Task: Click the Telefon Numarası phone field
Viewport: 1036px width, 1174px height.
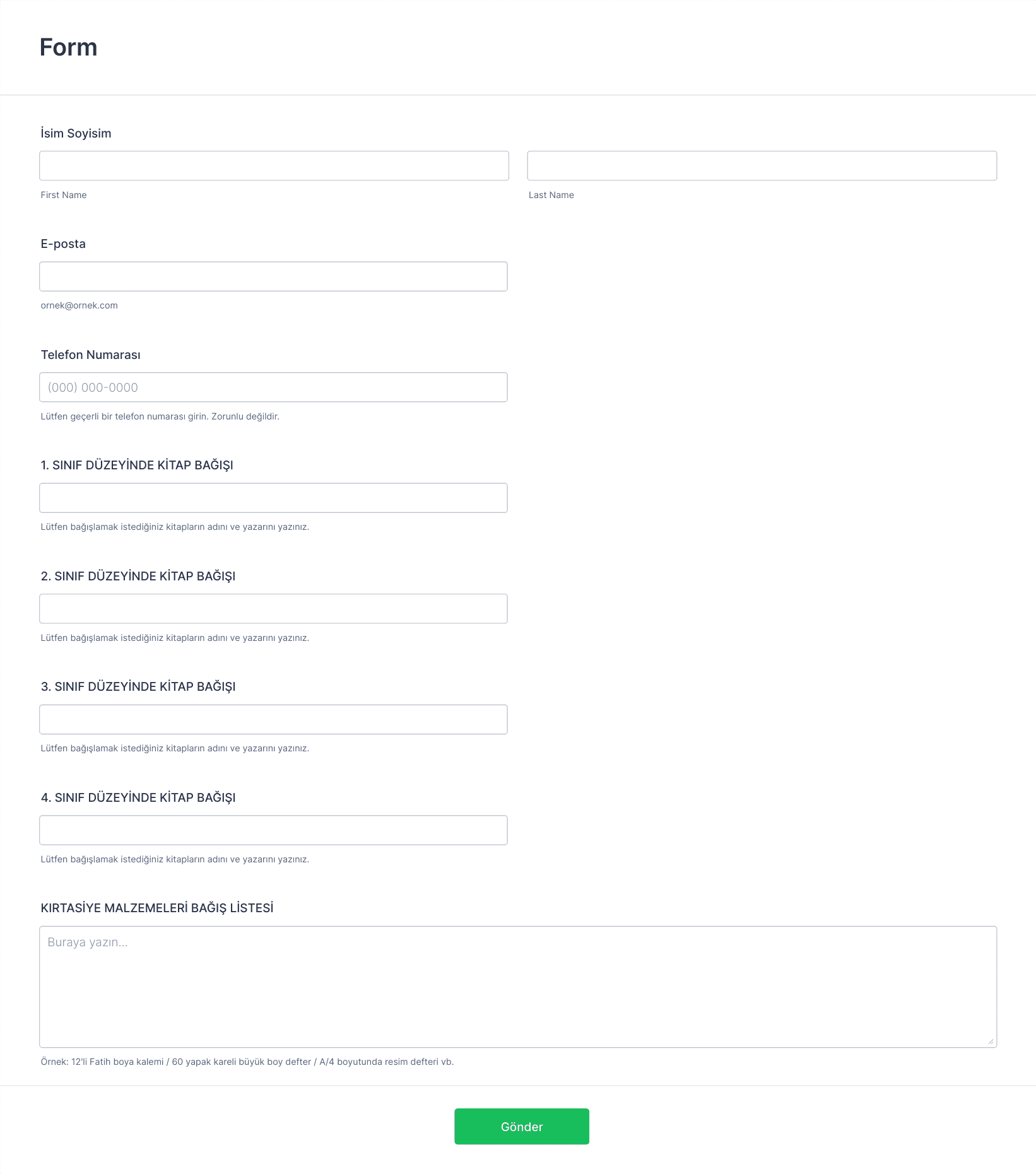Action: click(x=273, y=387)
